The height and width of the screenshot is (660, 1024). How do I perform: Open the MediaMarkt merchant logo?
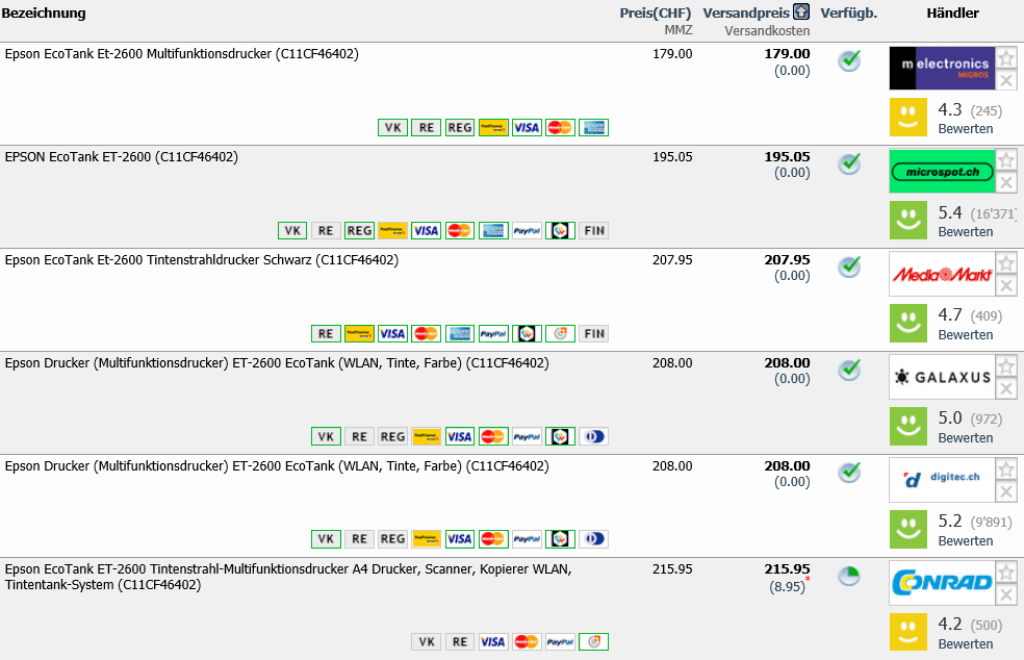[941, 274]
